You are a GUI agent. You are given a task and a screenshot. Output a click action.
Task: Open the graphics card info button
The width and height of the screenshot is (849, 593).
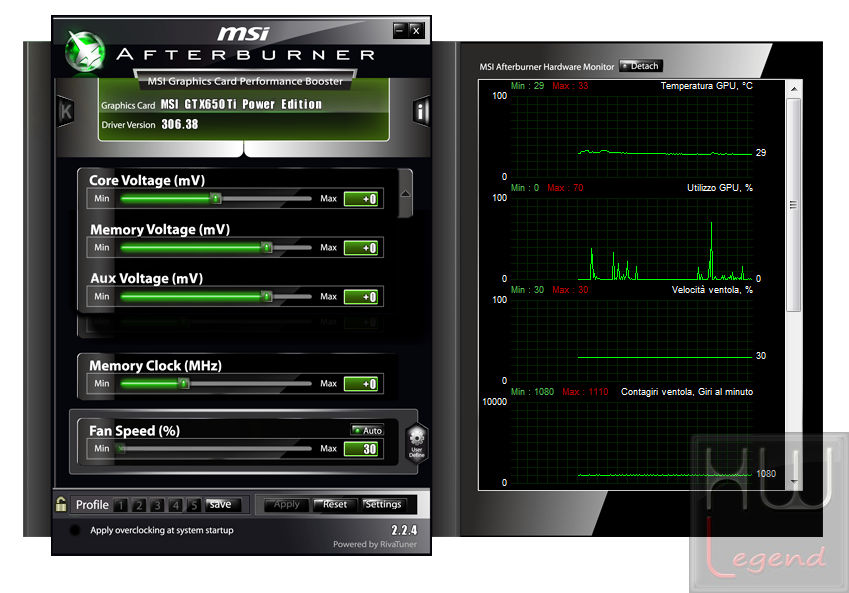pos(421,112)
